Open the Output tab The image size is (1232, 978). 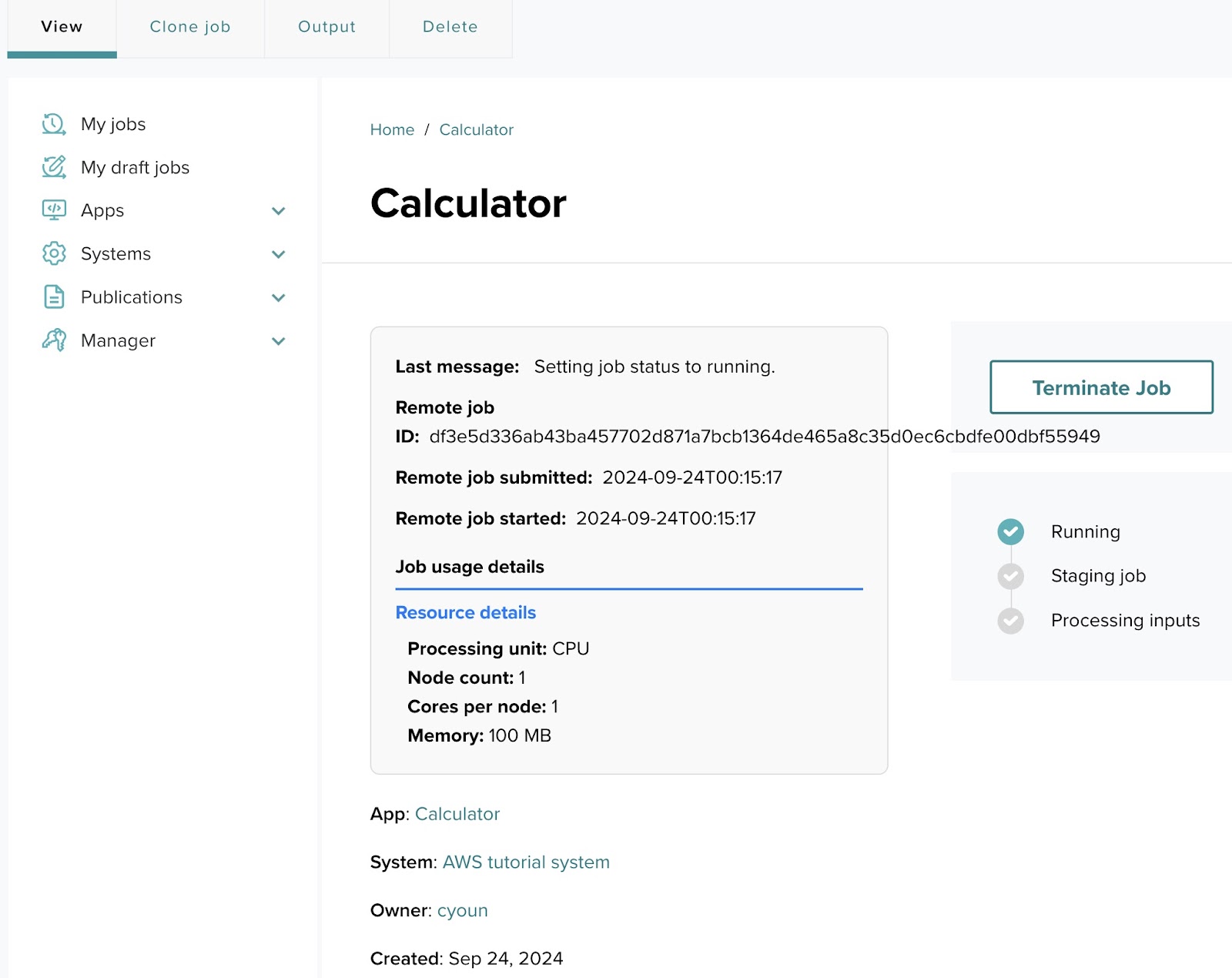pyautogui.click(x=326, y=27)
